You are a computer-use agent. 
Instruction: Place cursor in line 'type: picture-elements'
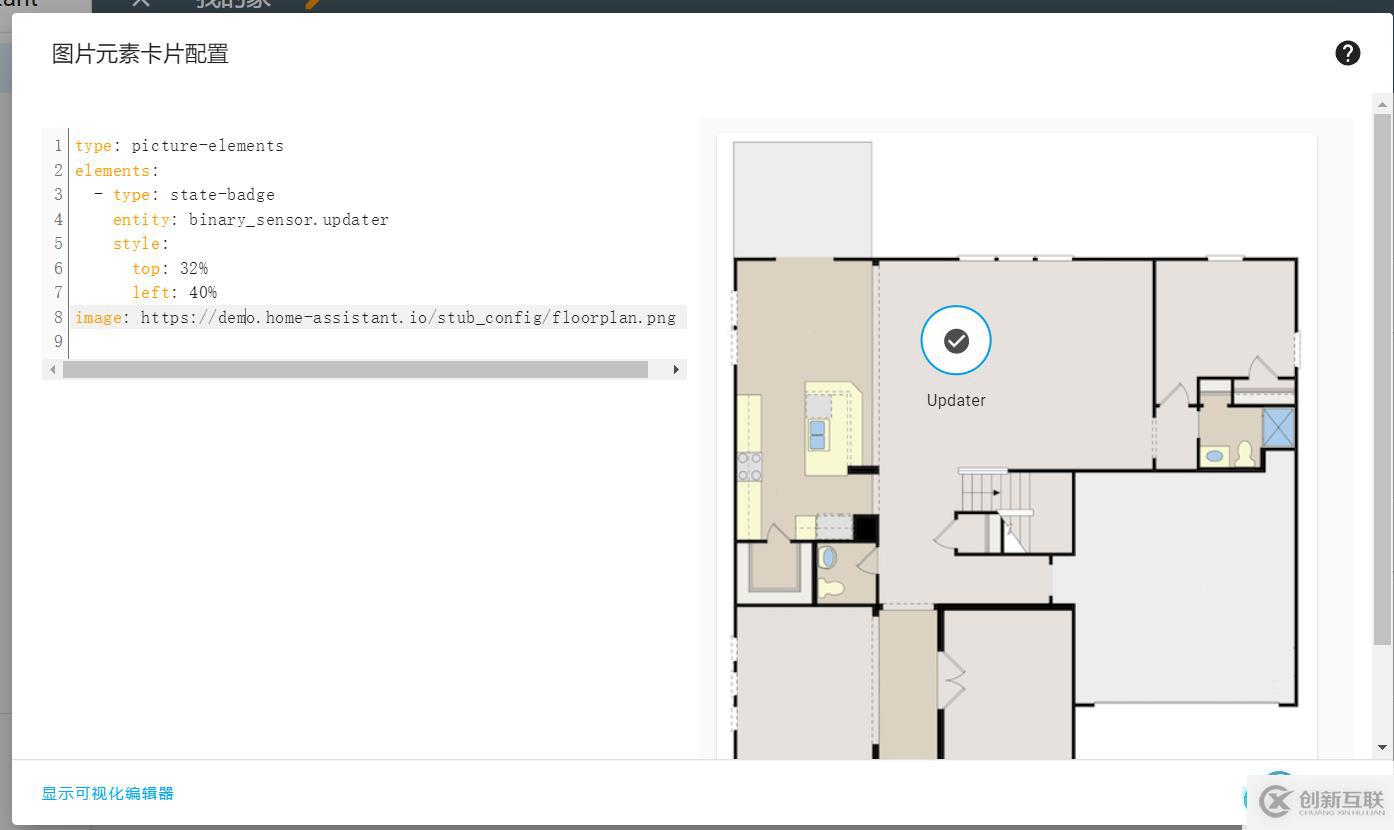click(180, 146)
